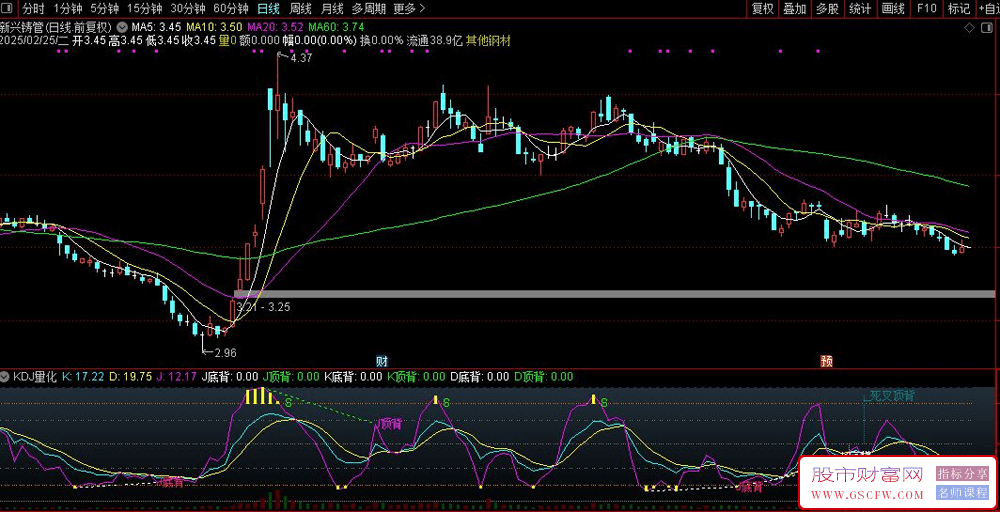Open the MA indicator settings dropdown arrow
The image size is (1000, 512).
click(122, 27)
